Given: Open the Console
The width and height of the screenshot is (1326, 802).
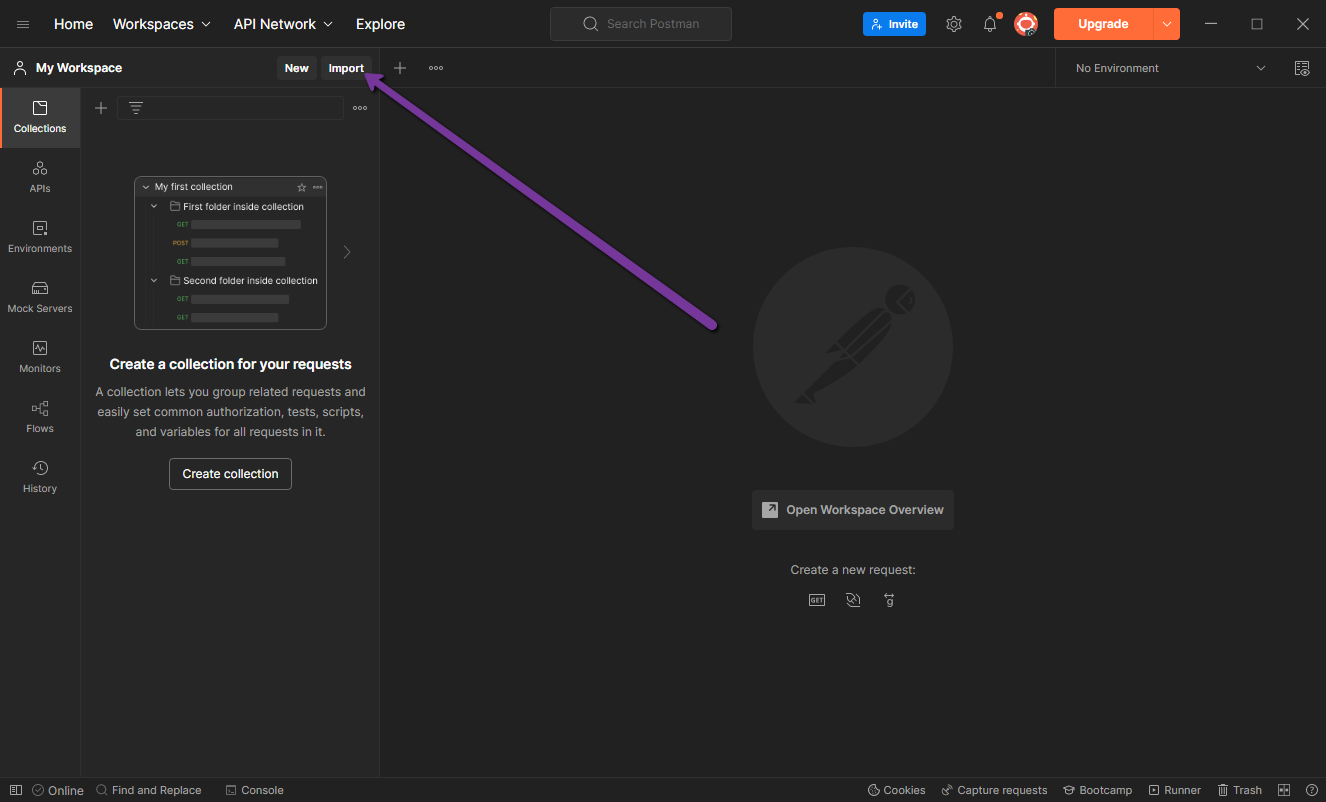Looking at the screenshot, I should coord(254,790).
